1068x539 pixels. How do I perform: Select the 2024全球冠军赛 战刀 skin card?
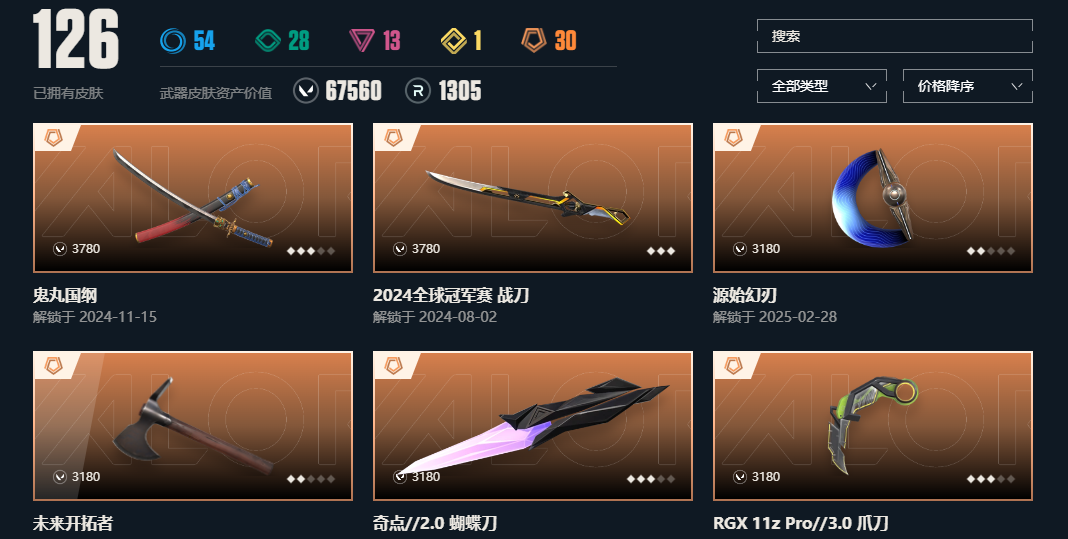click(x=533, y=198)
